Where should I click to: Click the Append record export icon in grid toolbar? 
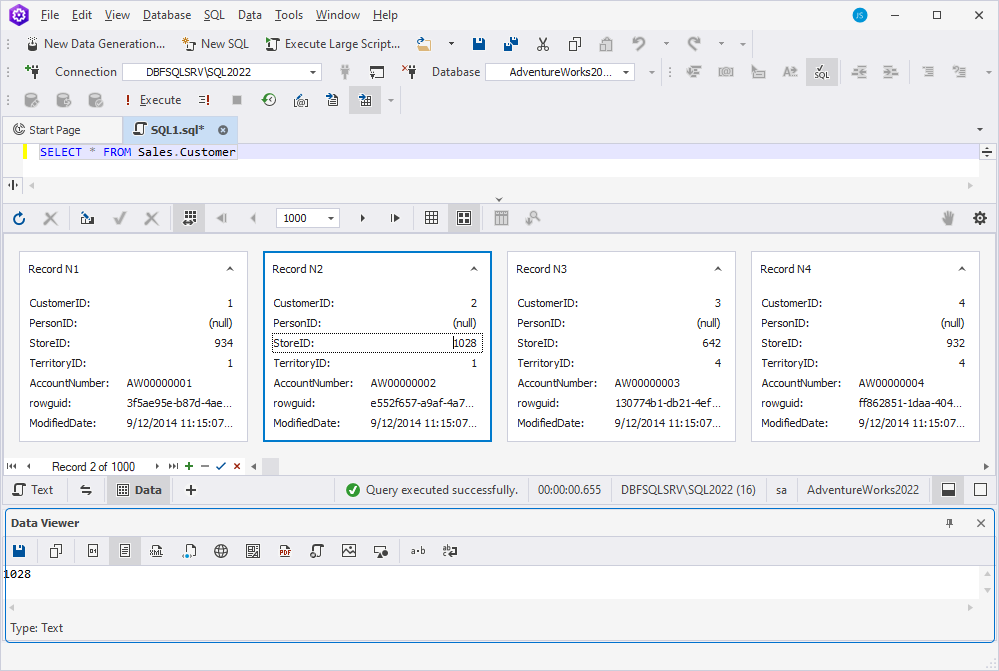point(87,219)
